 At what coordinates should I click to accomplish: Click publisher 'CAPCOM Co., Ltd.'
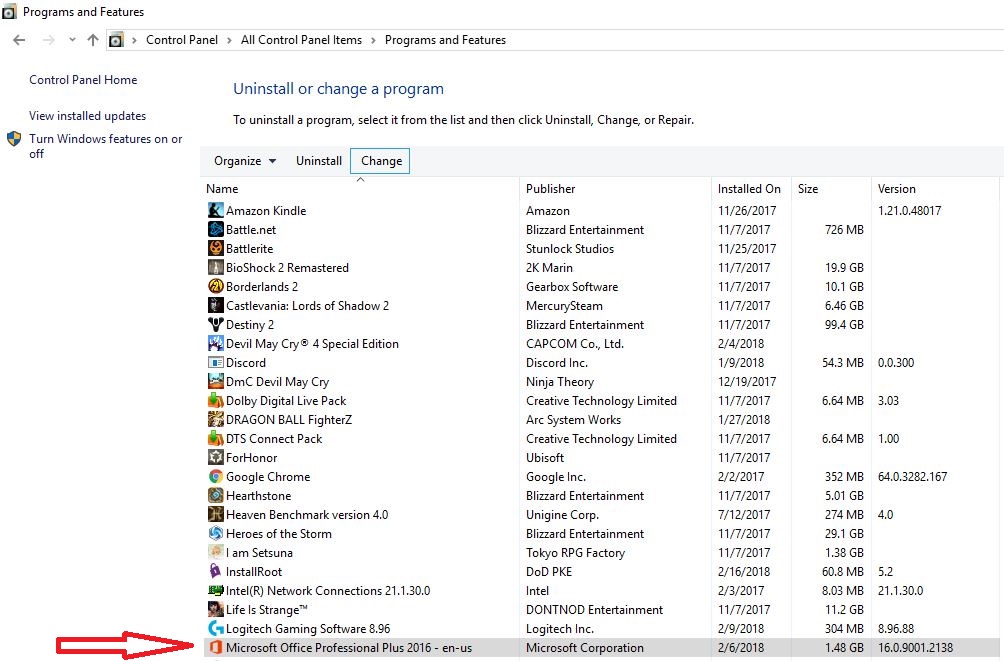point(574,344)
